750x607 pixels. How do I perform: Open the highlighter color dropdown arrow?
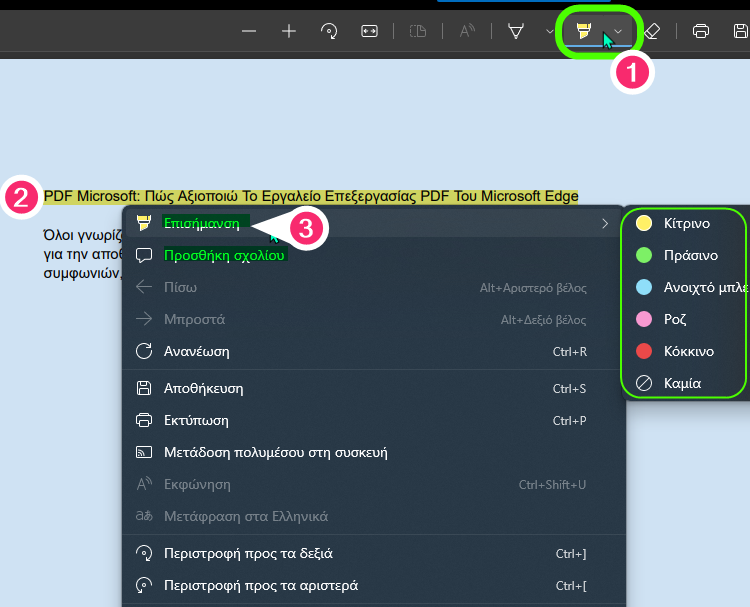(x=619, y=32)
